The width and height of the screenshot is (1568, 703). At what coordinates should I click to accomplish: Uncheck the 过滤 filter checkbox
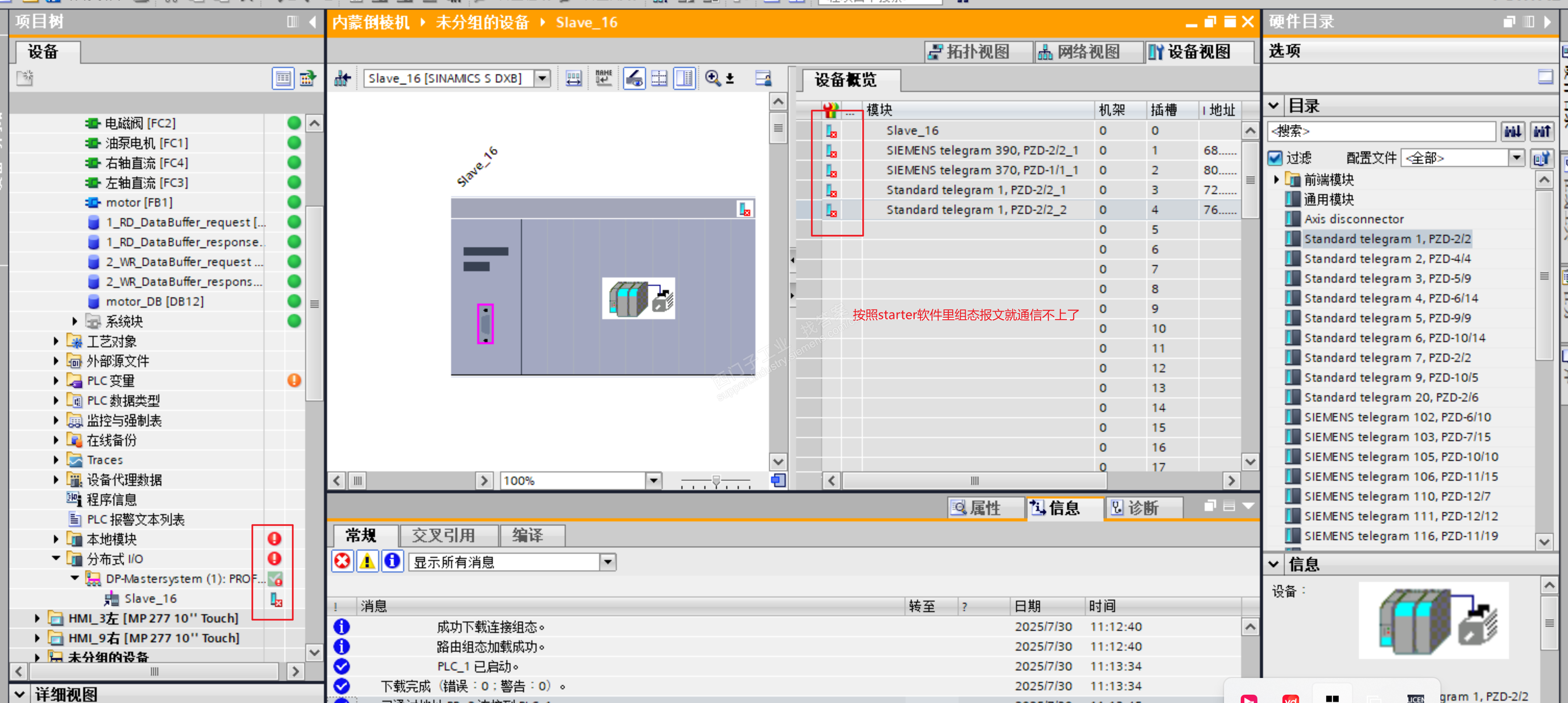1275,158
